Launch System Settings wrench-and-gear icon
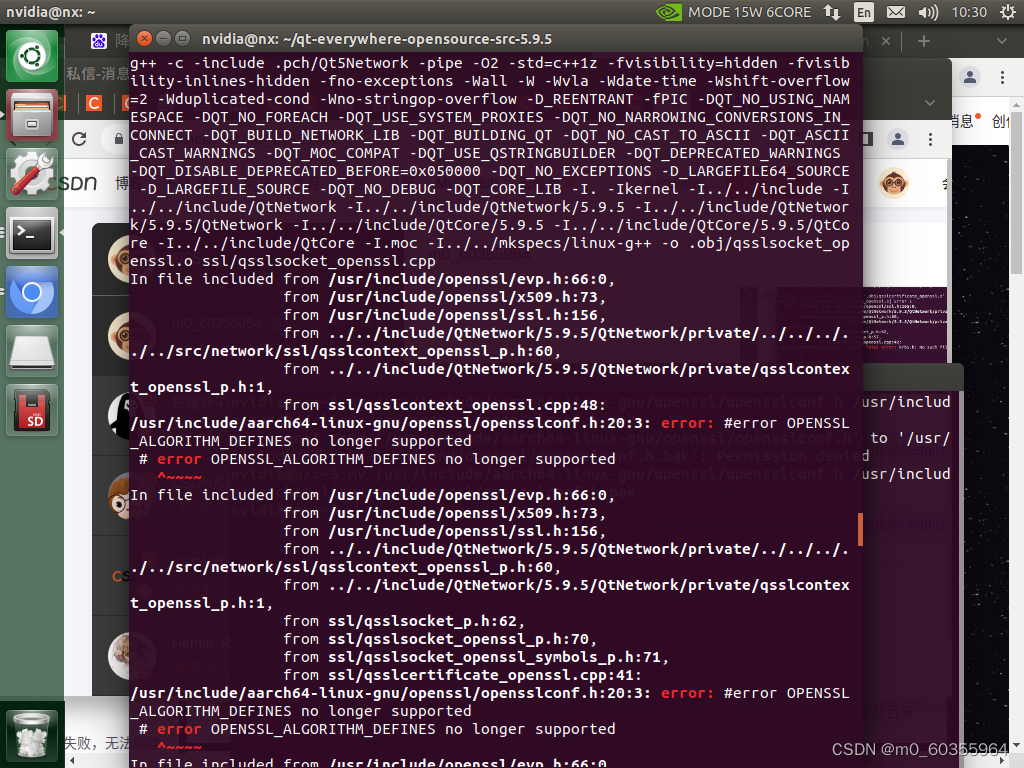The height and width of the screenshot is (768, 1024). tap(32, 174)
